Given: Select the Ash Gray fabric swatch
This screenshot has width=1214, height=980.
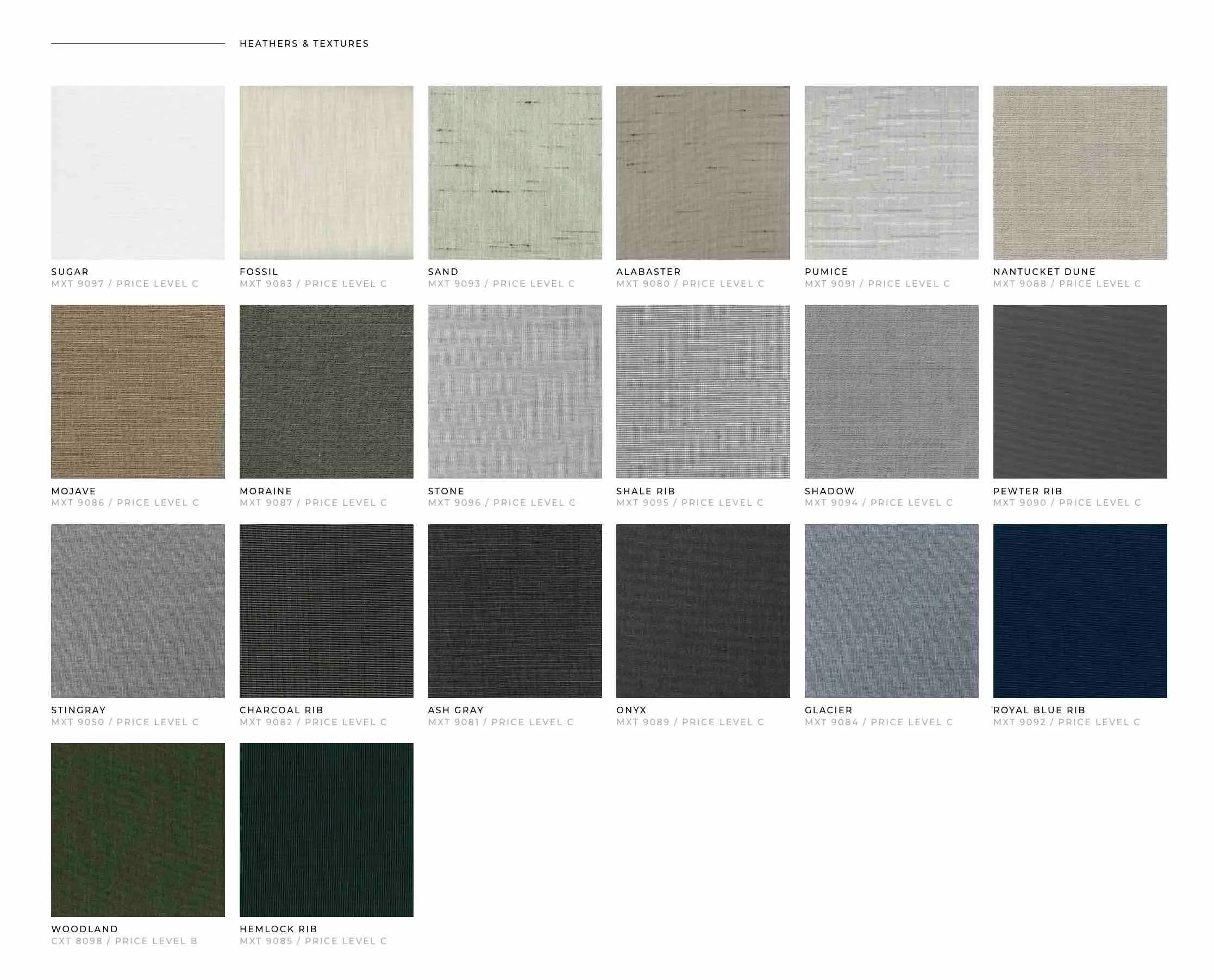Looking at the screenshot, I should pyautogui.click(x=515, y=611).
